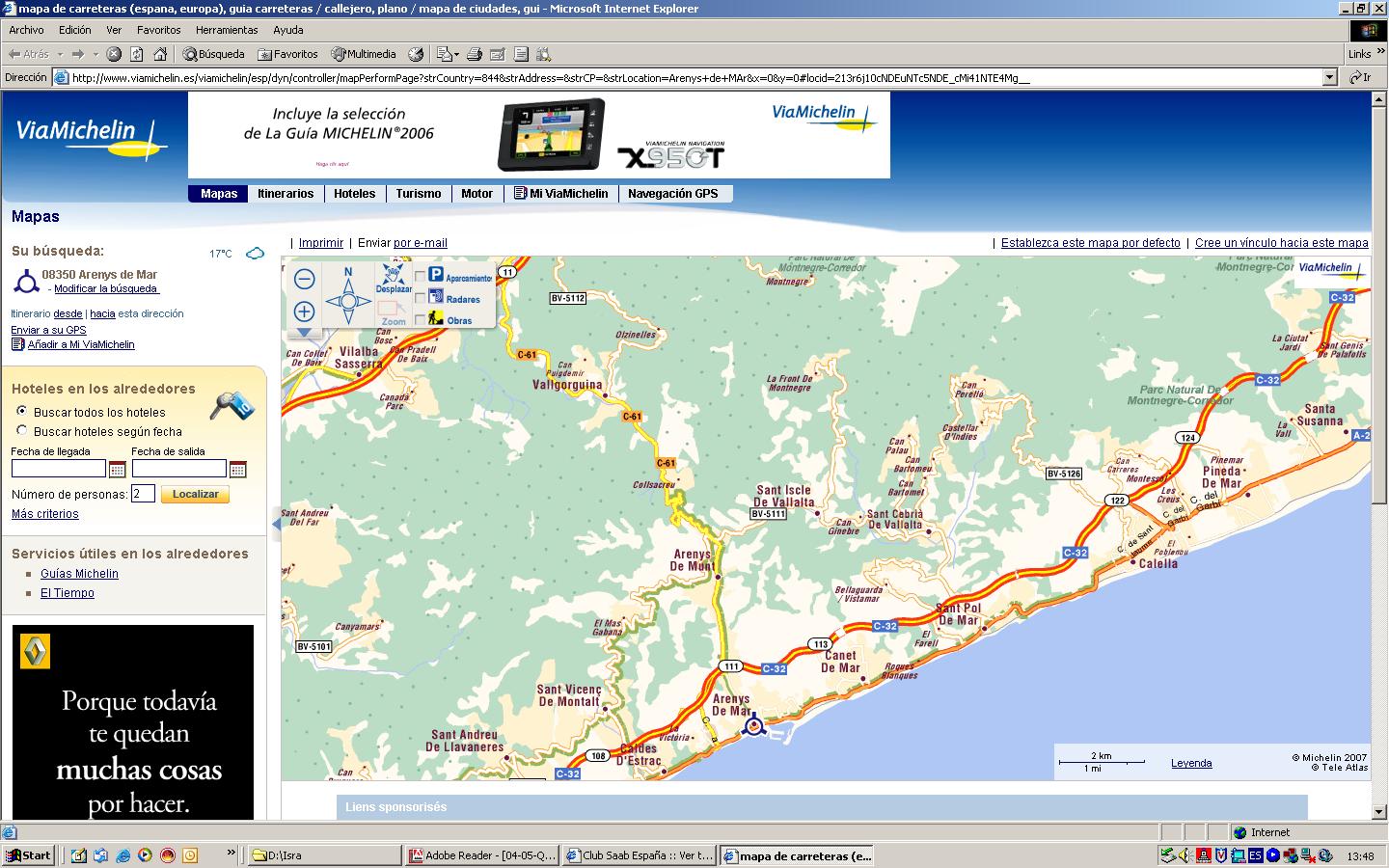
Task: Focus the Fecha de llegada field
Action: [x=59, y=469]
